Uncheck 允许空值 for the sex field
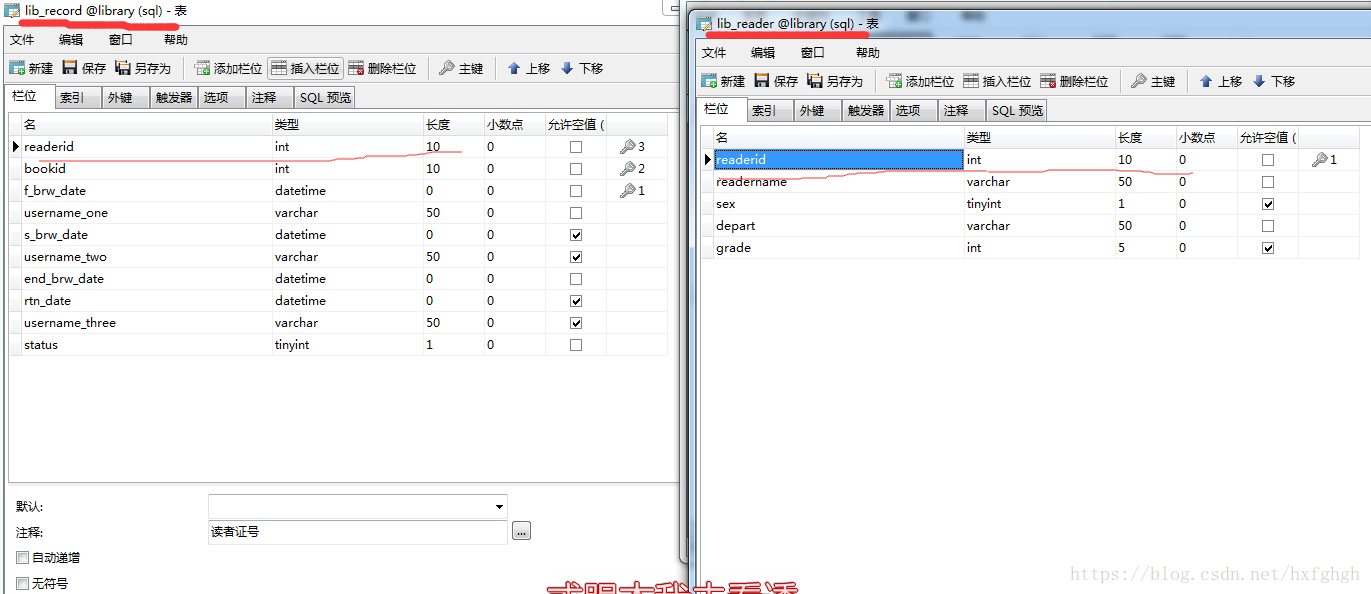 [1268, 203]
